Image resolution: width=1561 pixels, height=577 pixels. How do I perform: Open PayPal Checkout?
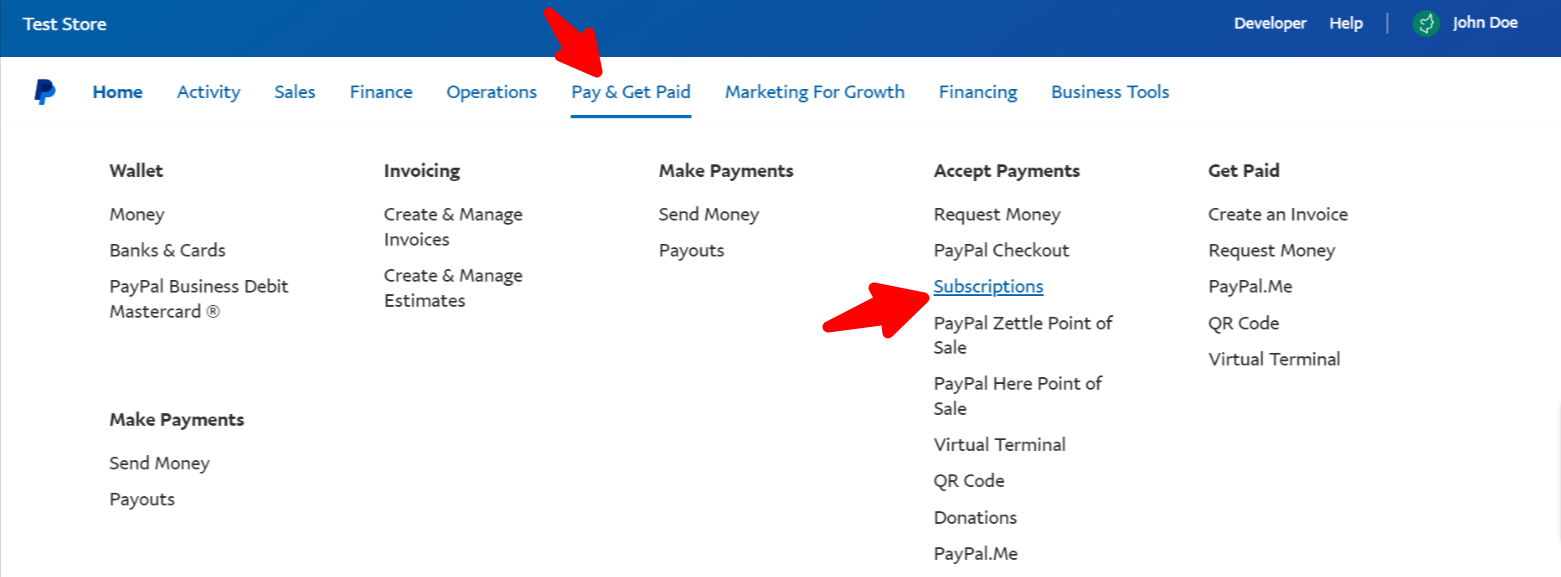1002,251
